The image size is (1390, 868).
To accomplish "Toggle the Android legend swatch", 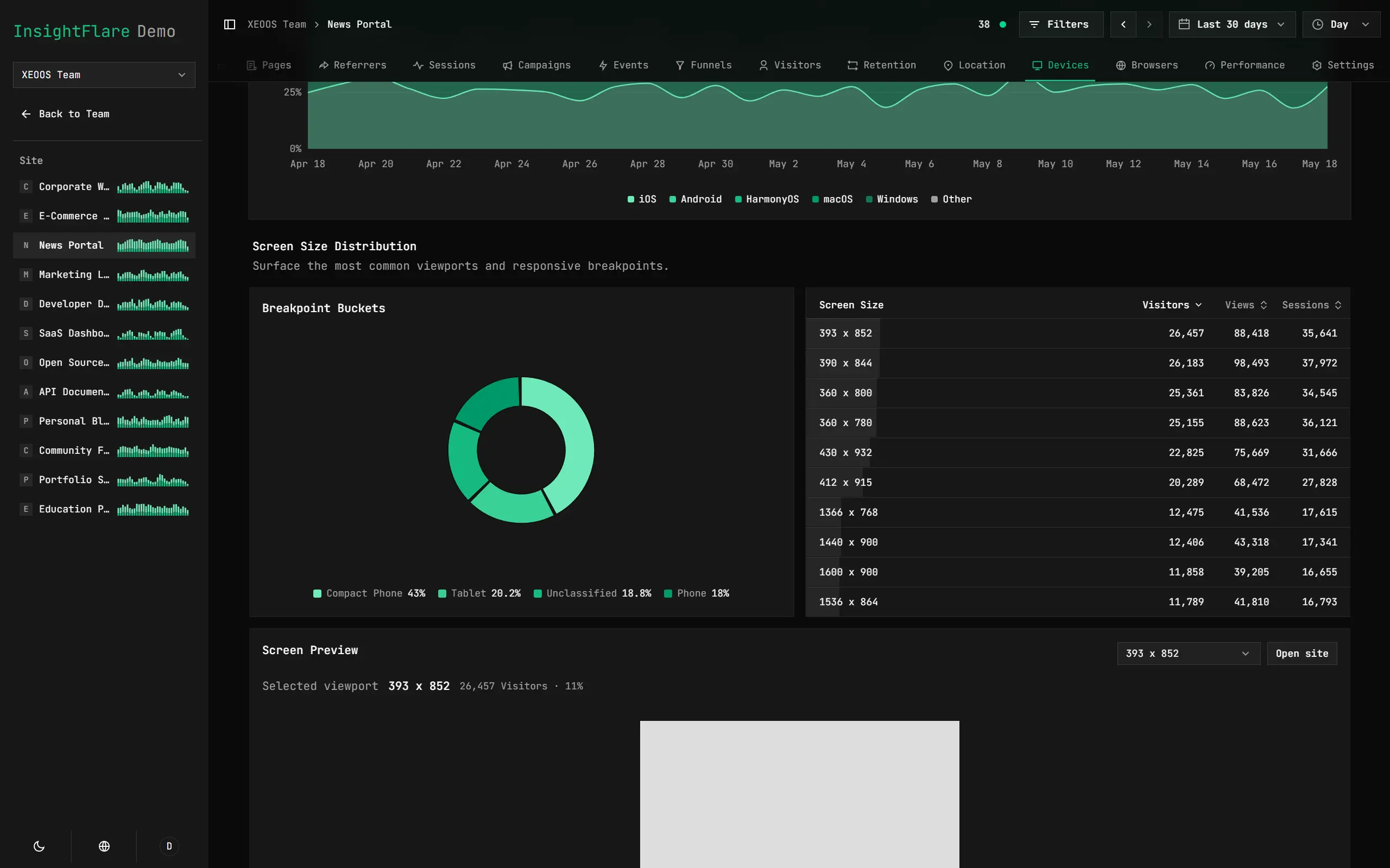I will 672,199.
